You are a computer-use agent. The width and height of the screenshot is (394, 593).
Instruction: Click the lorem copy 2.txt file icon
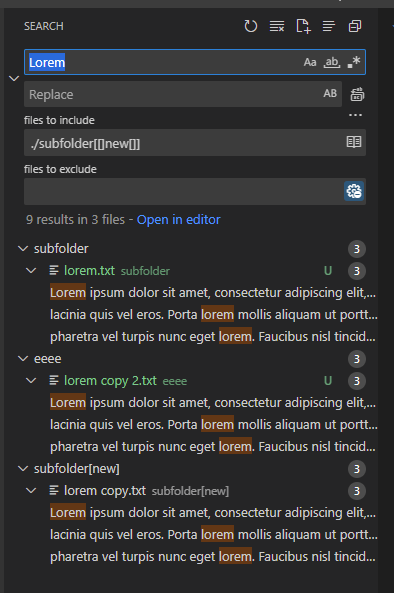click(x=54, y=380)
